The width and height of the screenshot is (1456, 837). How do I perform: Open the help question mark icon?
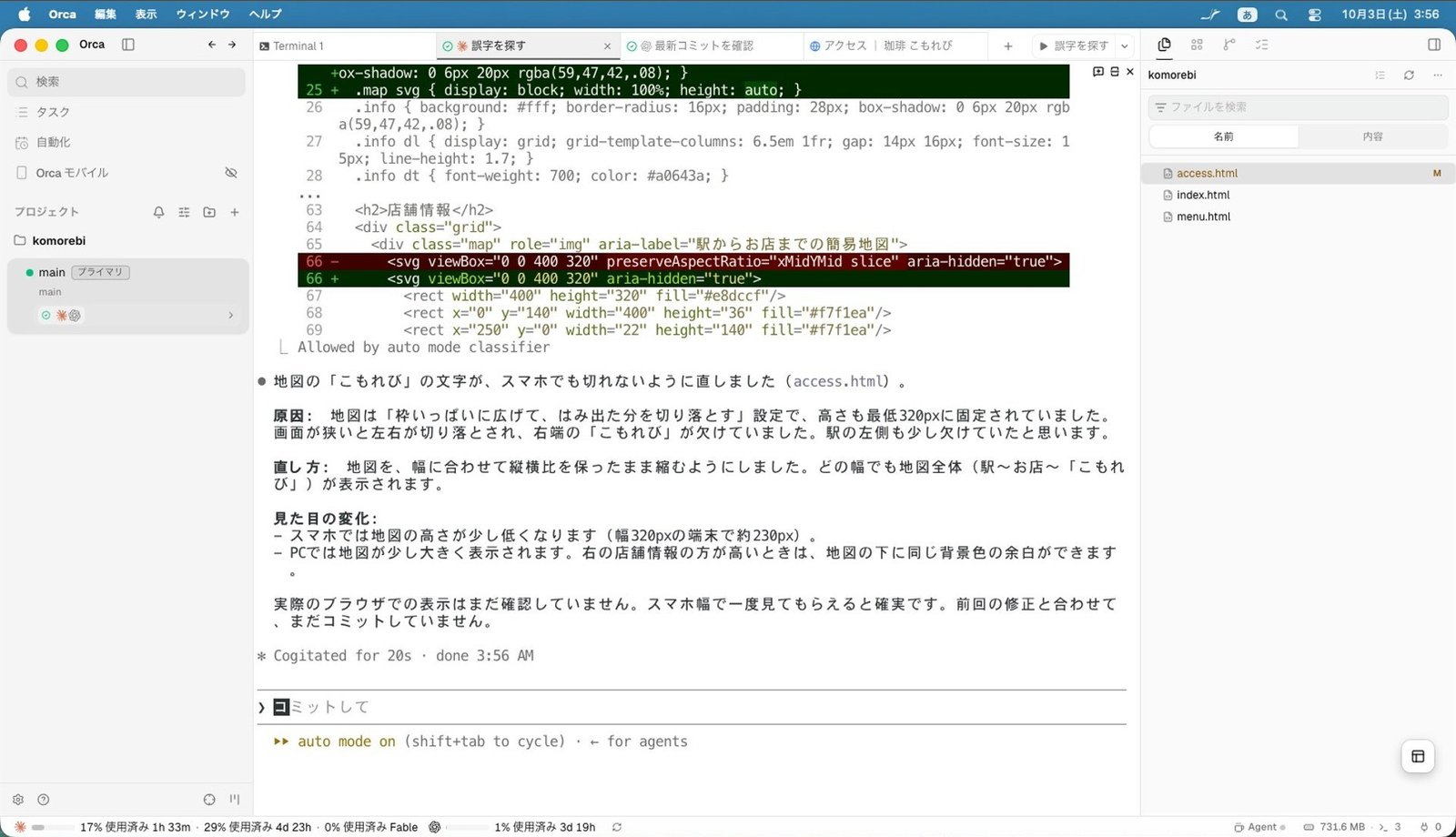coord(44,800)
